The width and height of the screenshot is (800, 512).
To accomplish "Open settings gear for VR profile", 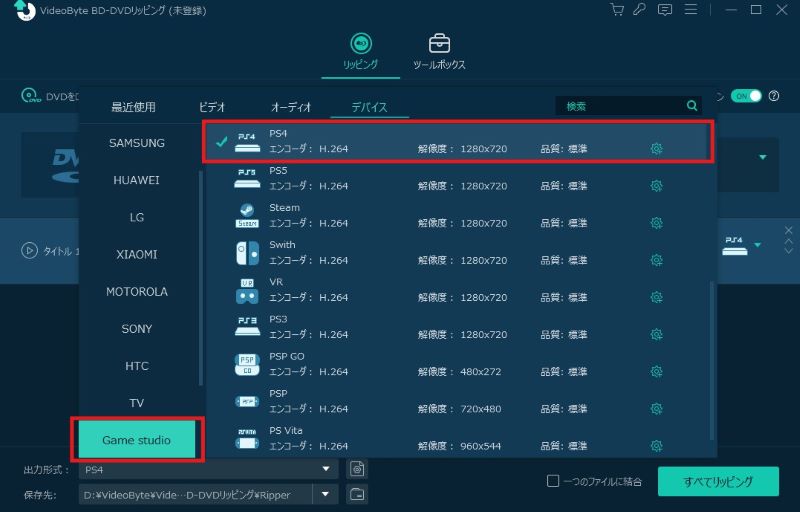I will click(657, 297).
